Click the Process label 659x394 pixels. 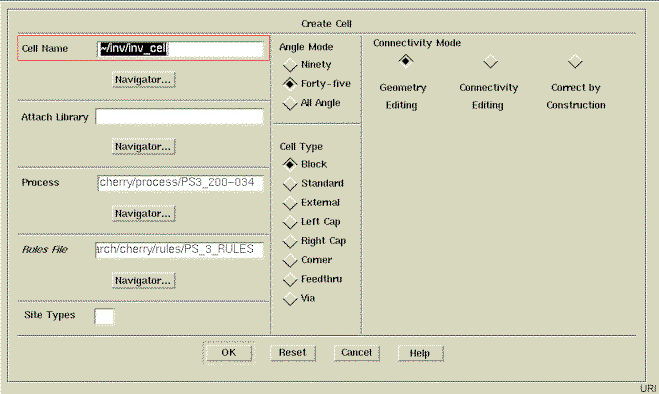tap(40, 182)
